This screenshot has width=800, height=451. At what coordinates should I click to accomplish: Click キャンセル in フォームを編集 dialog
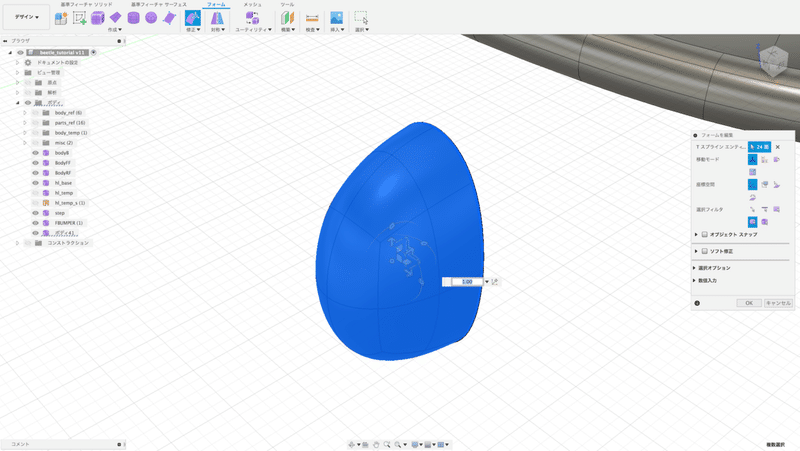pos(778,303)
